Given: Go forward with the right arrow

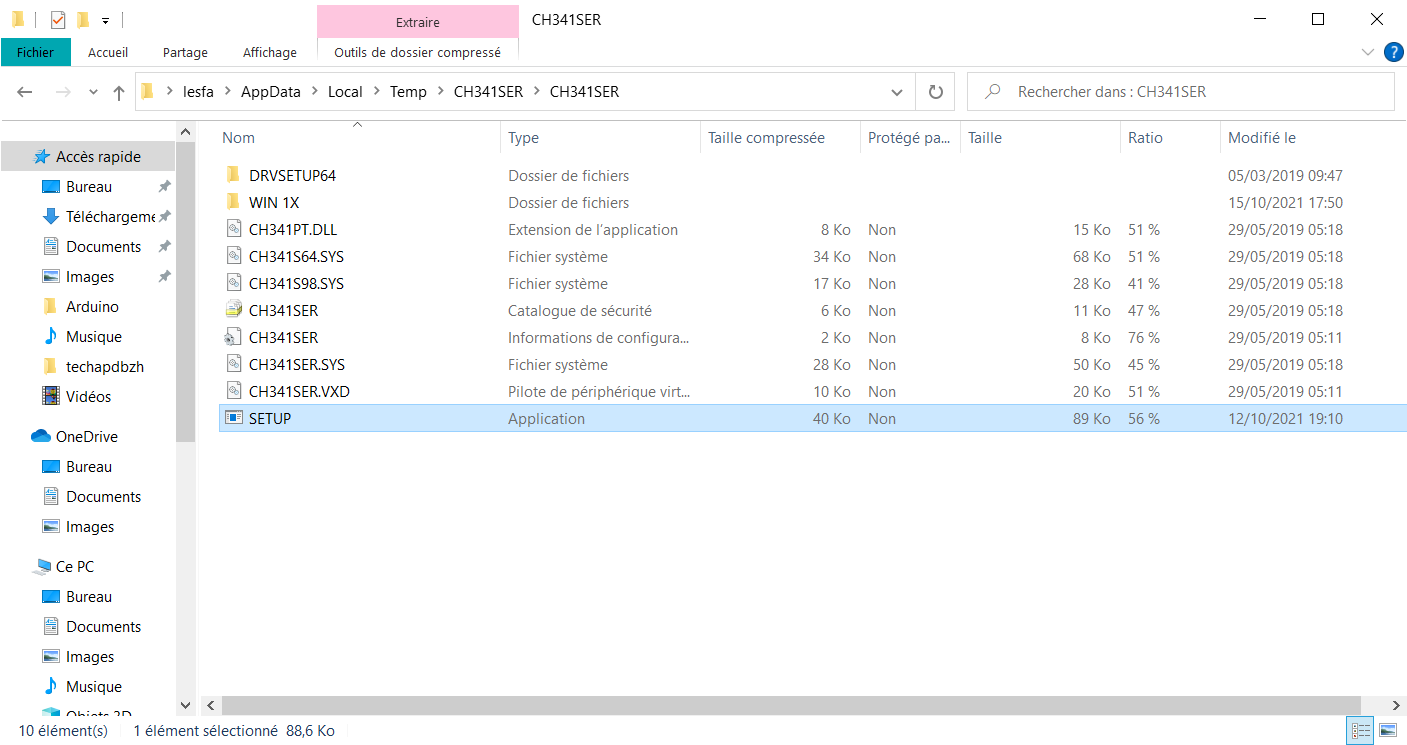Looking at the screenshot, I should coord(62,92).
